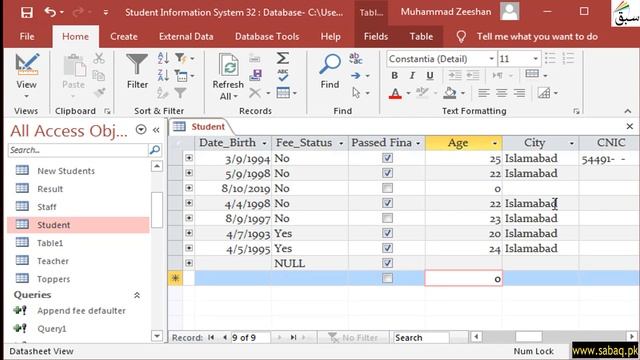This screenshot has height=360, width=640.
Task: Check Passed Final box for 8/9/1997 row
Action: (x=387, y=218)
